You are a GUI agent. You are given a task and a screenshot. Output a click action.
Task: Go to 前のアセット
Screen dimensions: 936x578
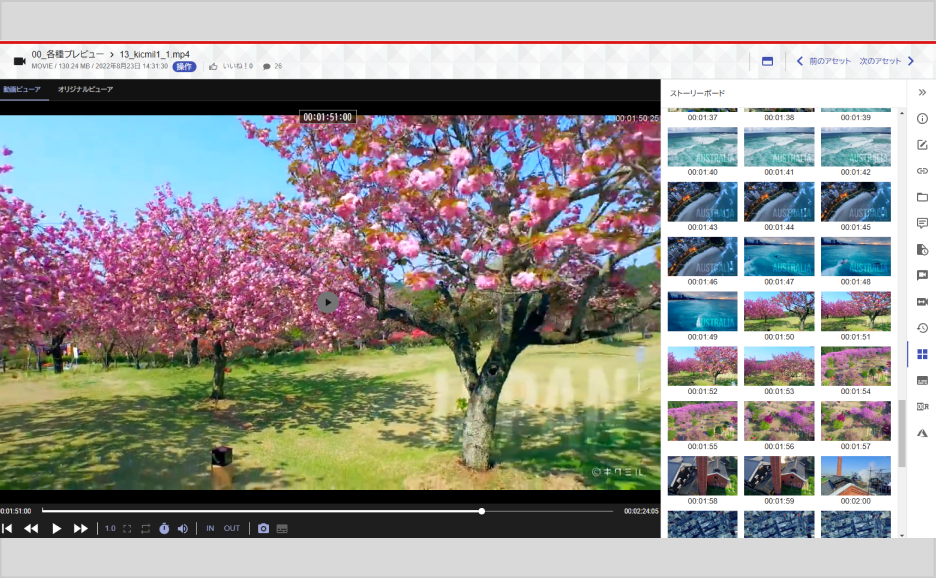pyautogui.click(x=824, y=61)
